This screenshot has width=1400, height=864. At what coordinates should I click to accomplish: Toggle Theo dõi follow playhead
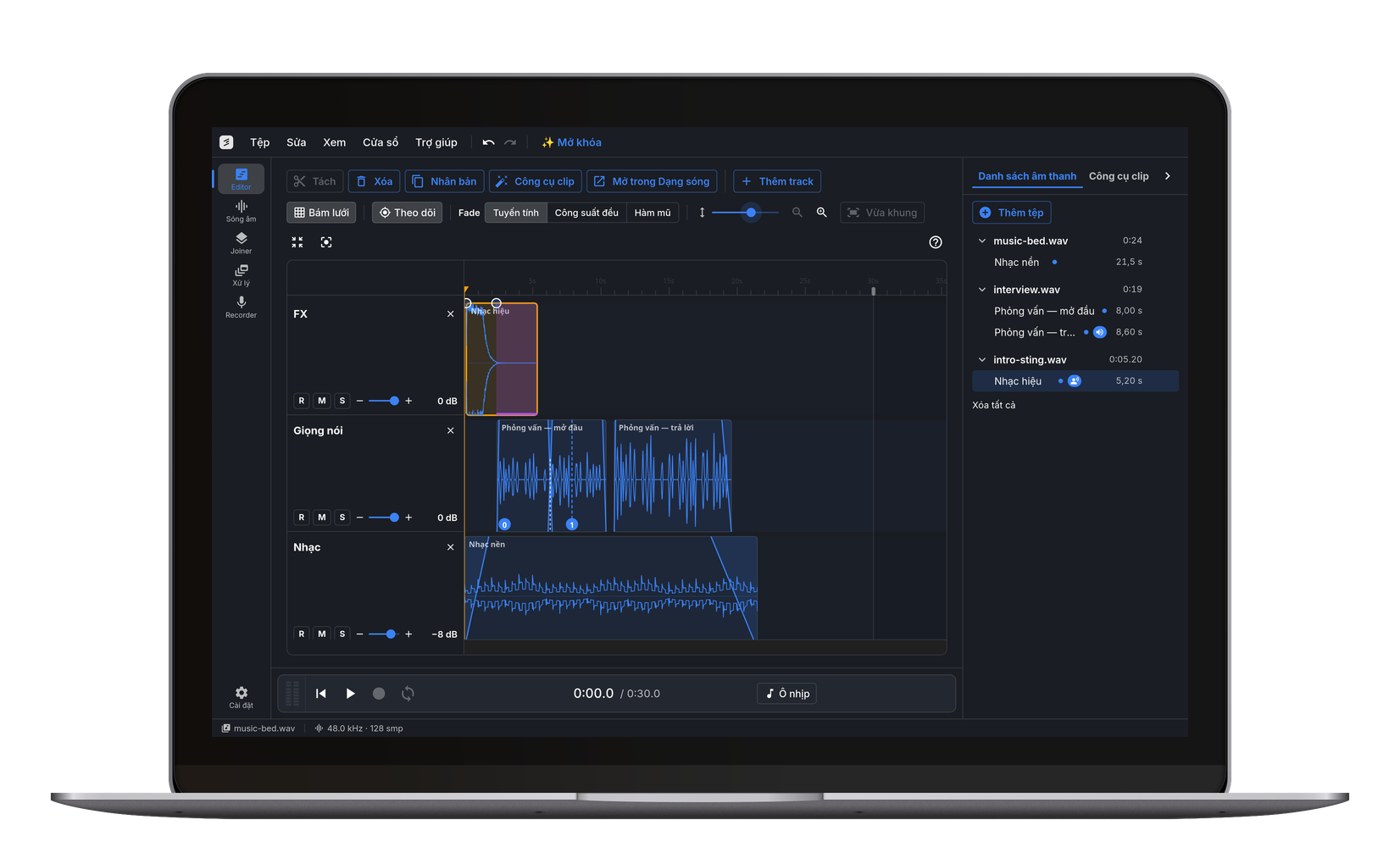point(408,213)
